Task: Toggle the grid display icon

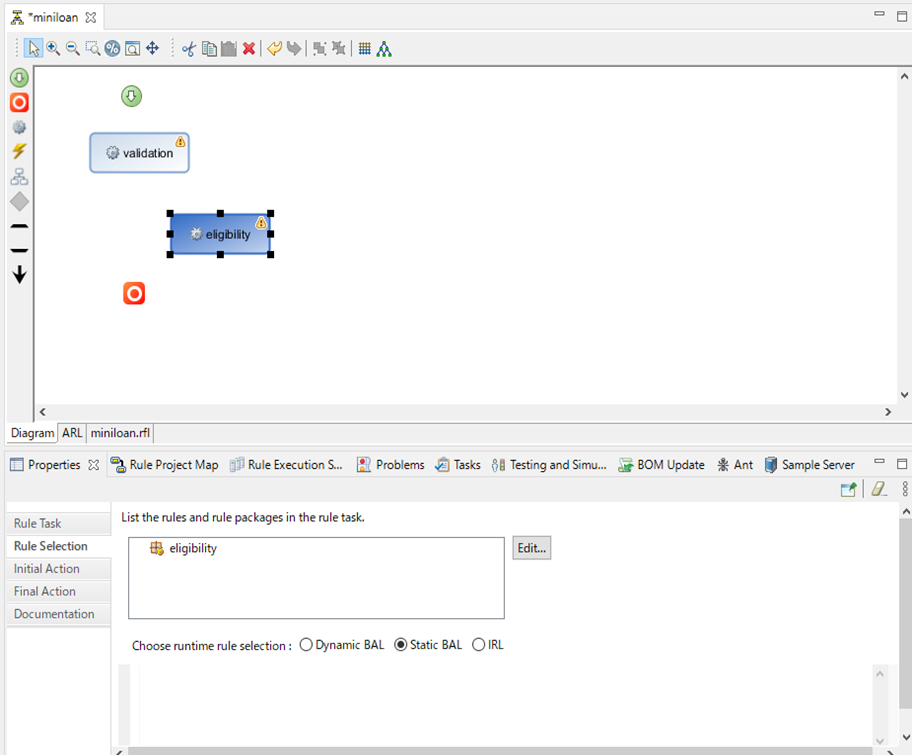Action: tap(365, 49)
